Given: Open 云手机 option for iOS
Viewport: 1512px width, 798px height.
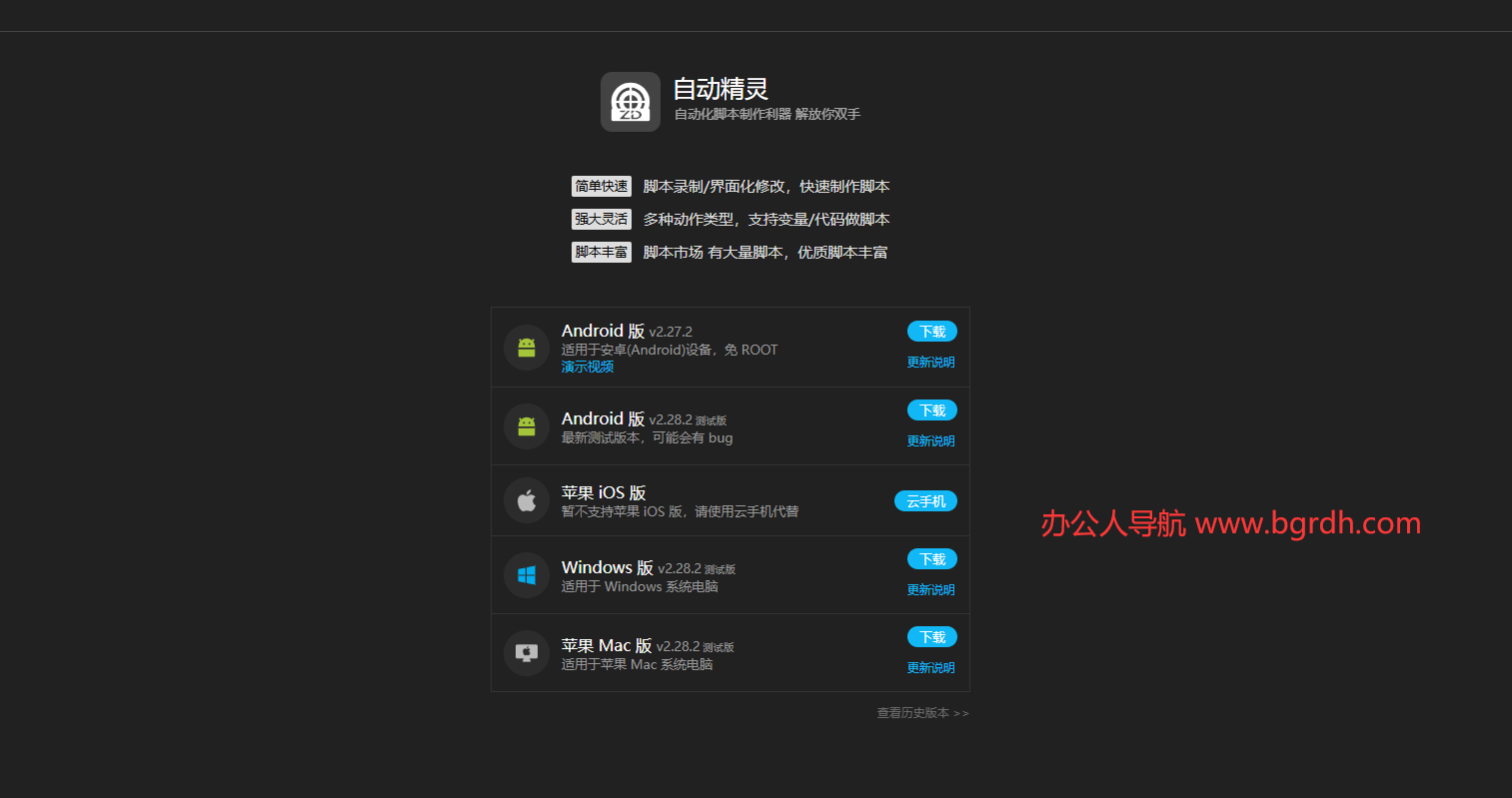Looking at the screenshot, I should 925,501.
